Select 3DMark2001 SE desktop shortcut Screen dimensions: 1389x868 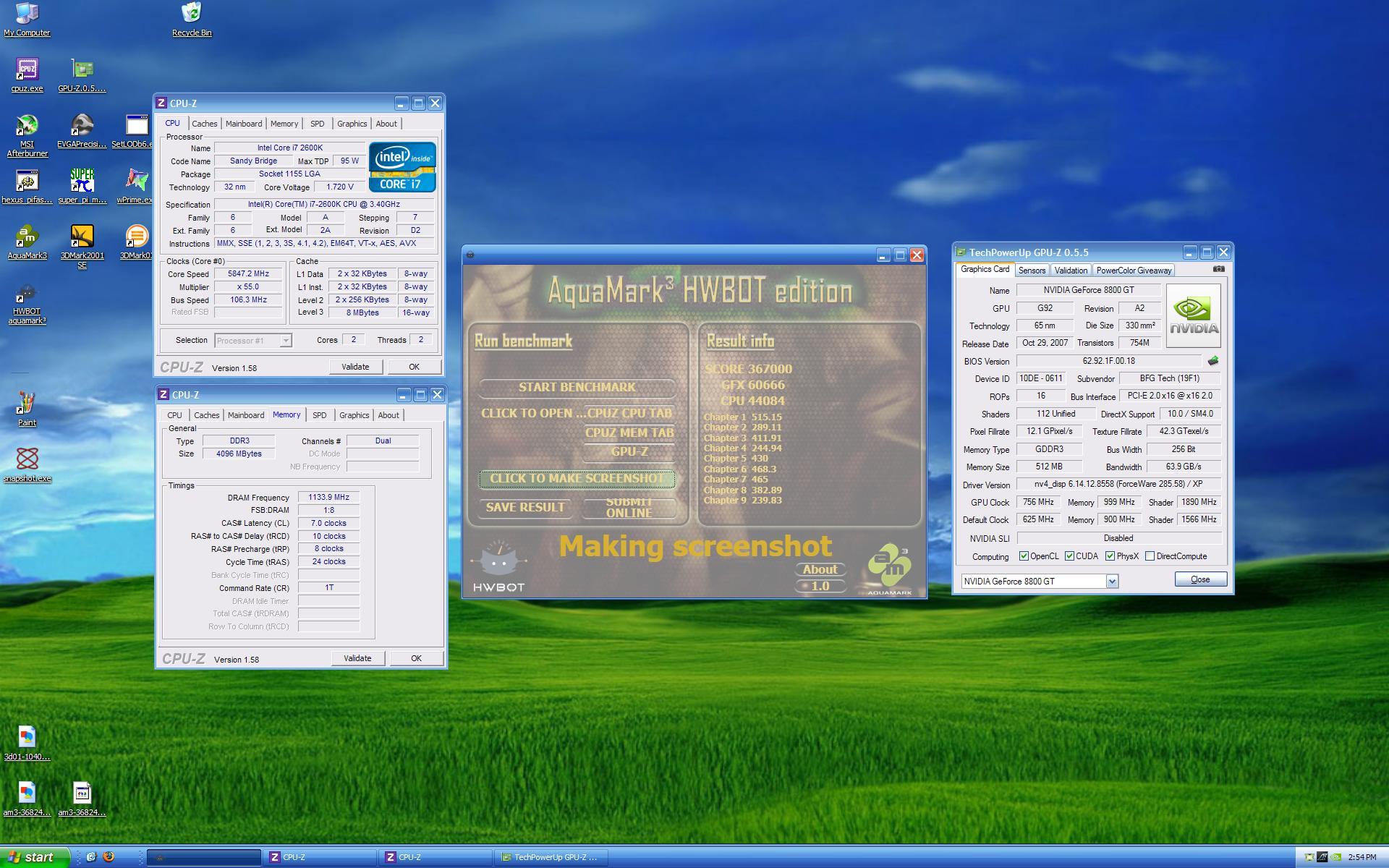[x=82, y=247]
